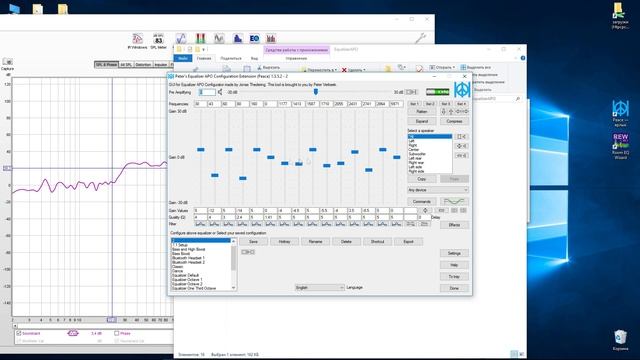Viewport: 640px width, 360px height.
Task: Click the Peace logo in the equalizer window
Action: coord(462,89)
